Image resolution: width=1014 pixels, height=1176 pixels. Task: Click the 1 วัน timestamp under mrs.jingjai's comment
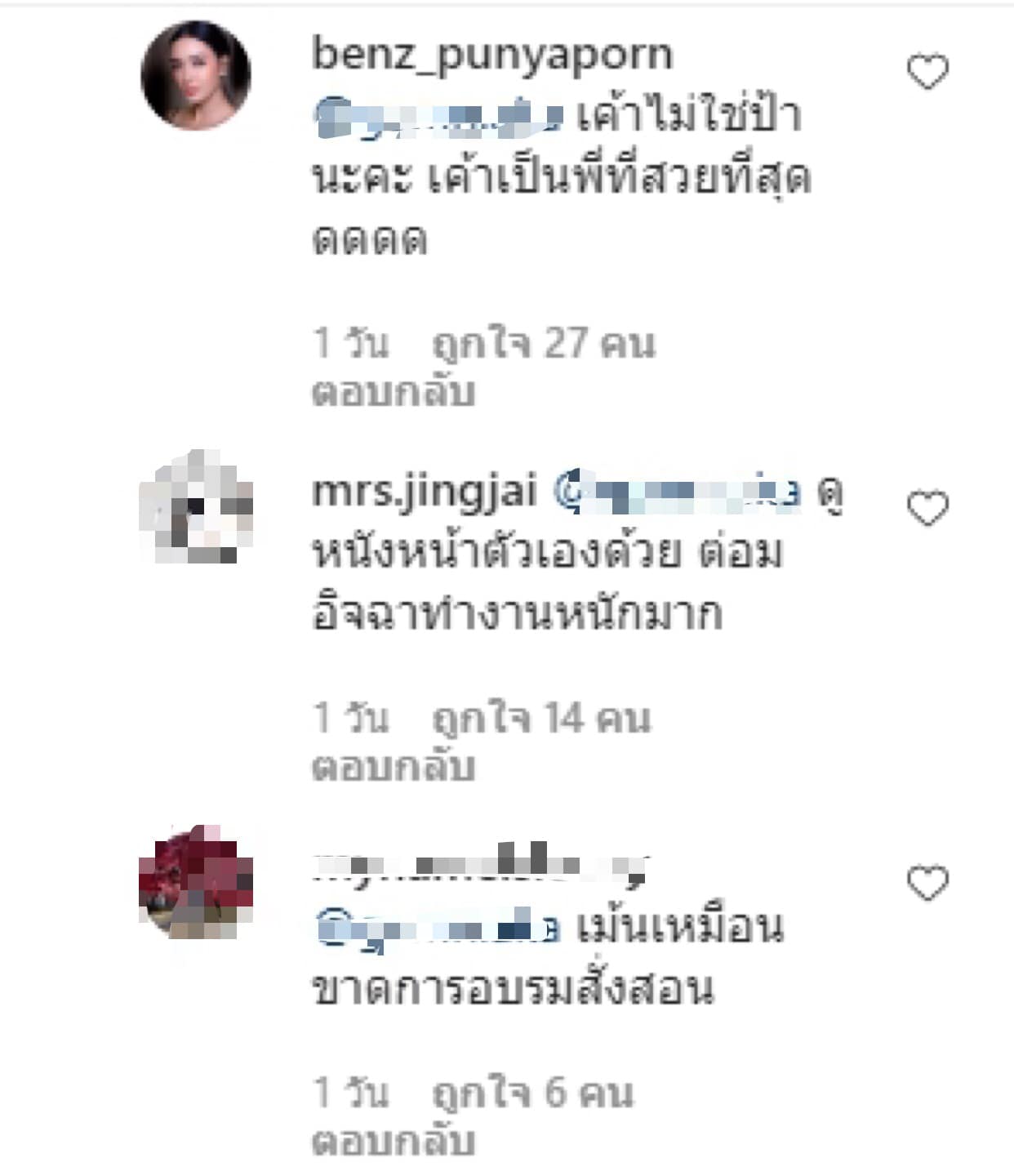point(351,719)
